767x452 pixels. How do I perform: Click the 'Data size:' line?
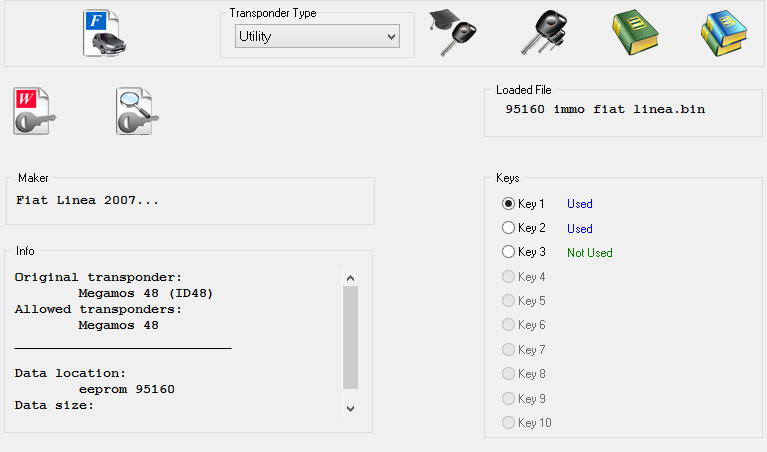pyautogui.click(x=54, y=405)
